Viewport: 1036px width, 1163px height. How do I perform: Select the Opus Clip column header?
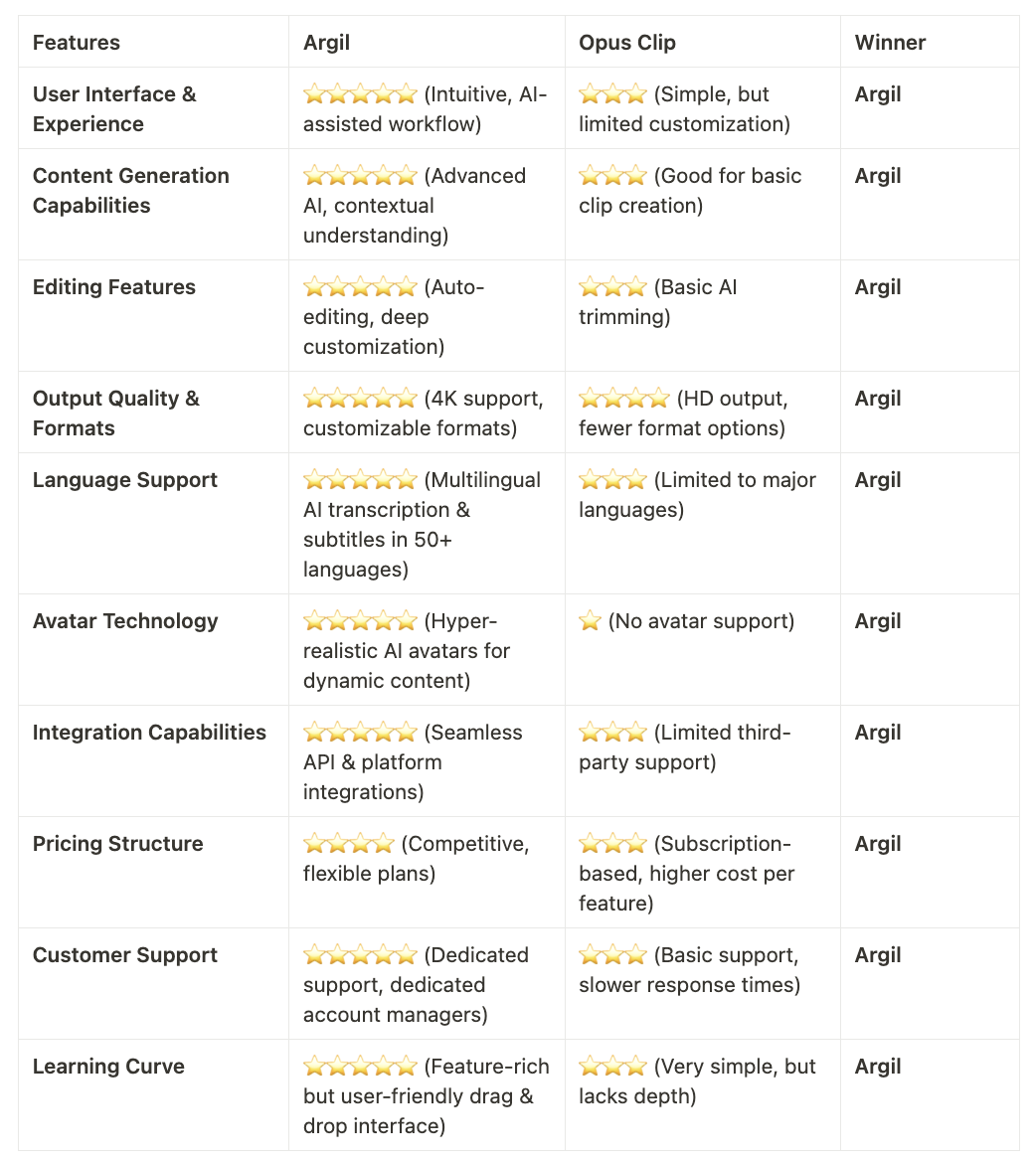(x=627, y=43)
